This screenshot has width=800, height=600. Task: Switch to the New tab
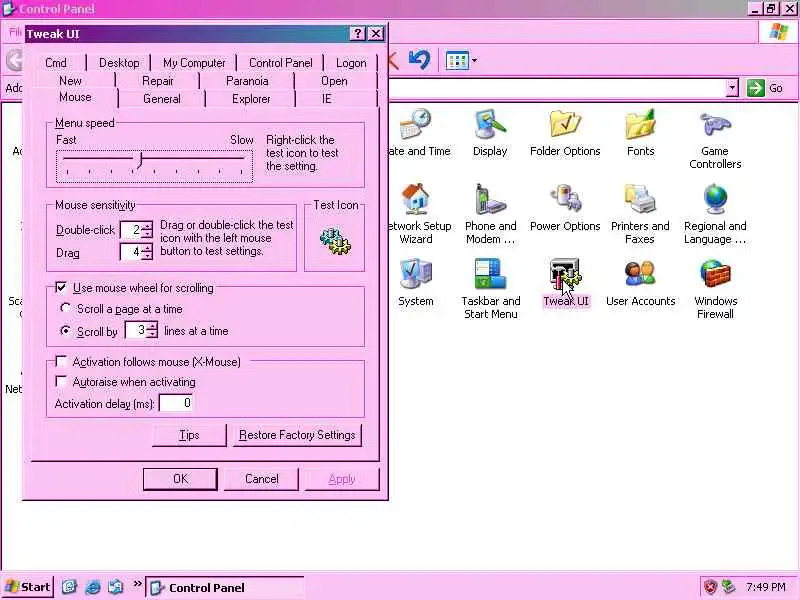click(70, 81)
